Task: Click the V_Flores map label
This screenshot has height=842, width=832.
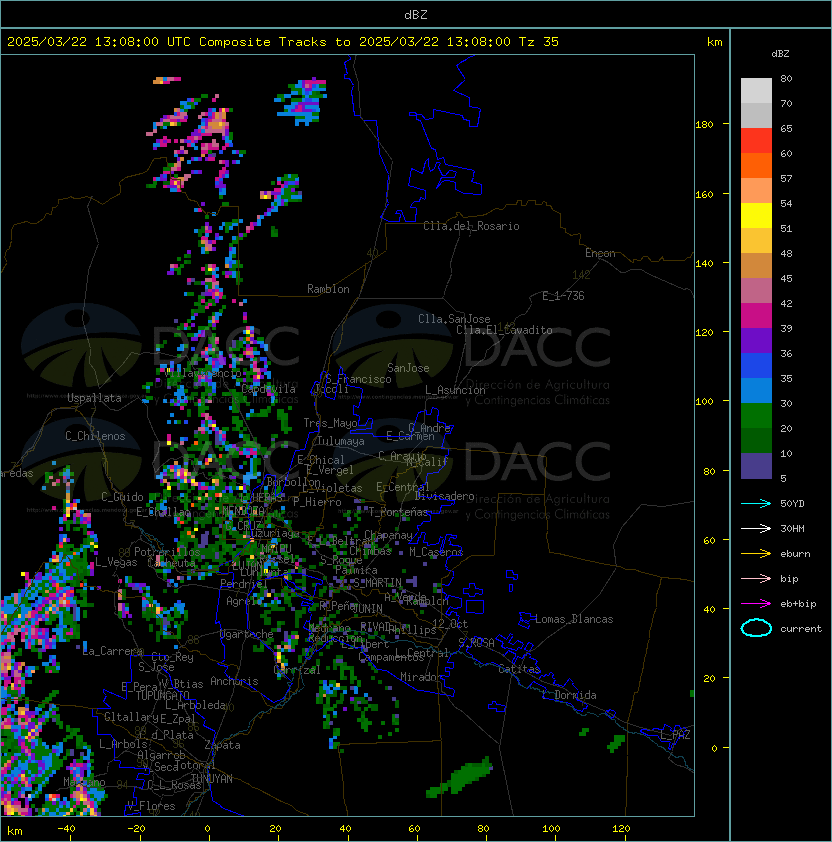Action: tap(151, 806)
